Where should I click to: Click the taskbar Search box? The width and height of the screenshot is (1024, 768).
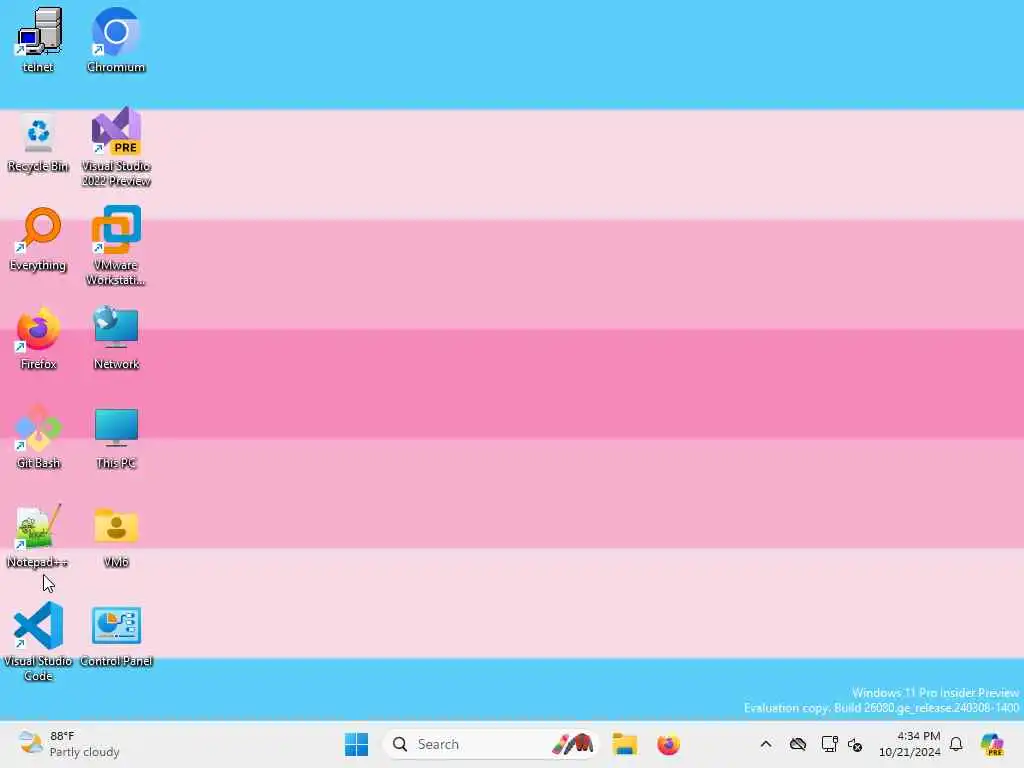[x=490, y=744]
